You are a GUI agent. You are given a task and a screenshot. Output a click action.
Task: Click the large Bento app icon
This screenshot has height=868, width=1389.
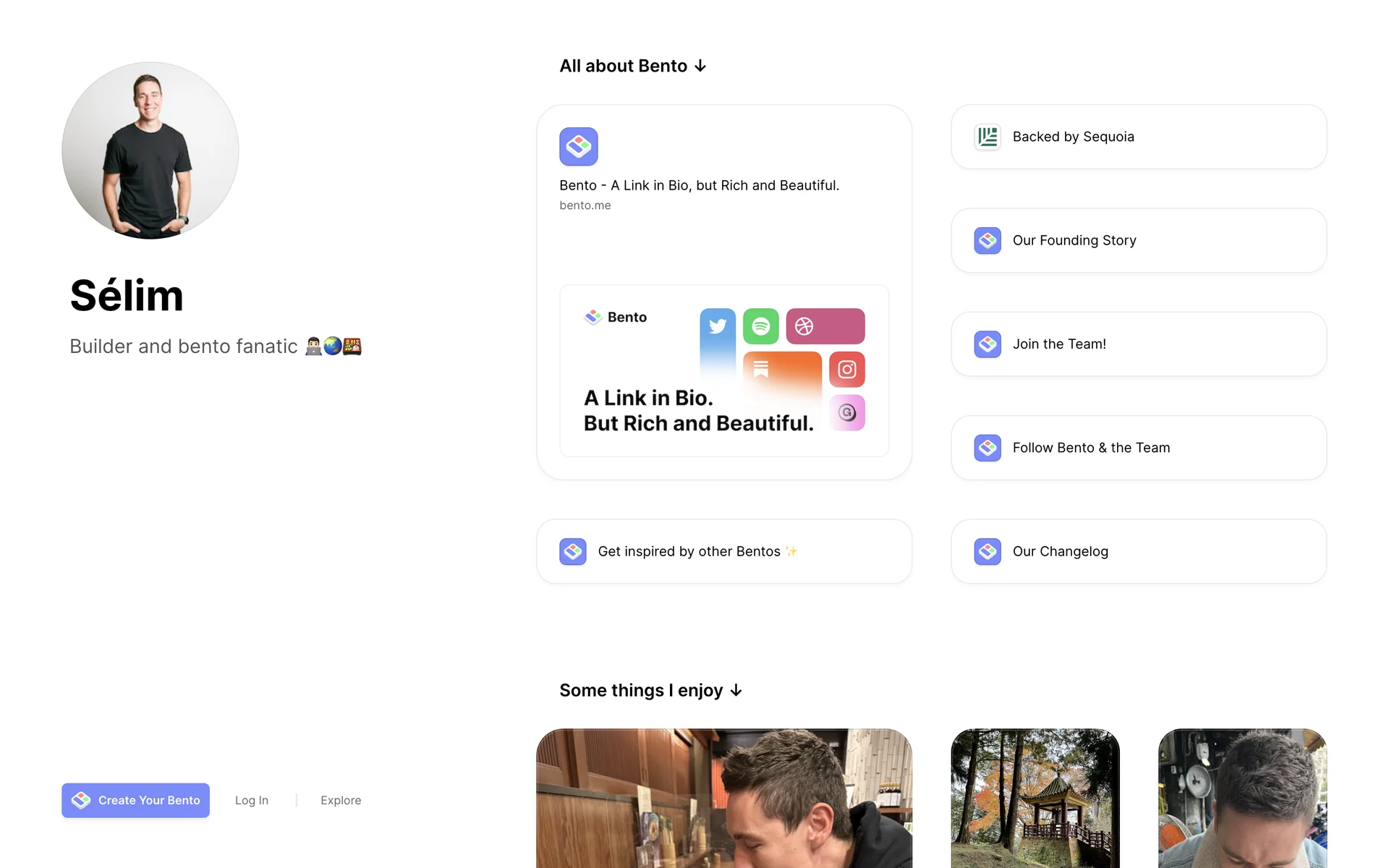point(578,147)
